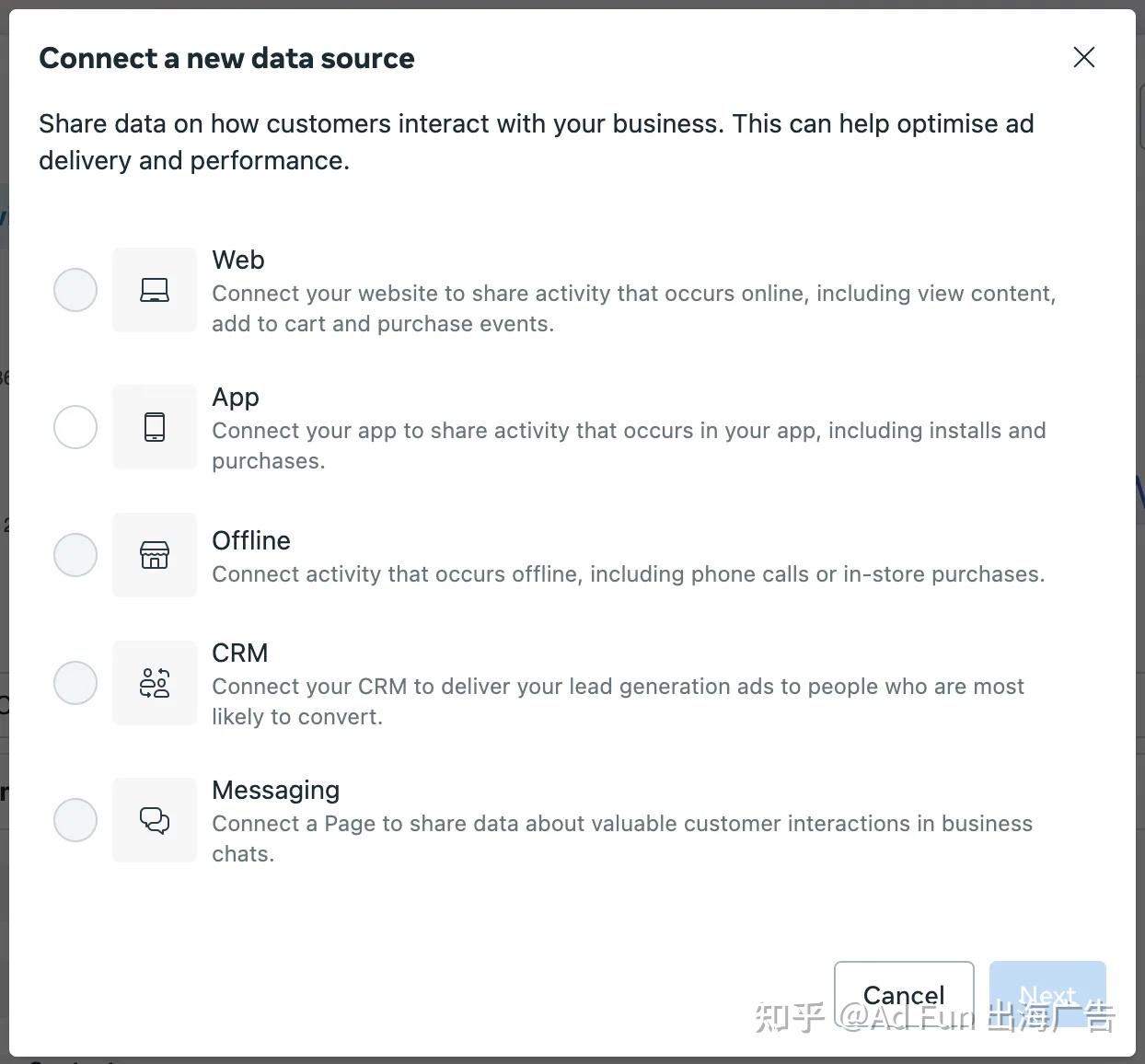This screenshot has height=1064, width=1145.
Task: Click the CRM people-sync icon
Action: tap(155, 683)
